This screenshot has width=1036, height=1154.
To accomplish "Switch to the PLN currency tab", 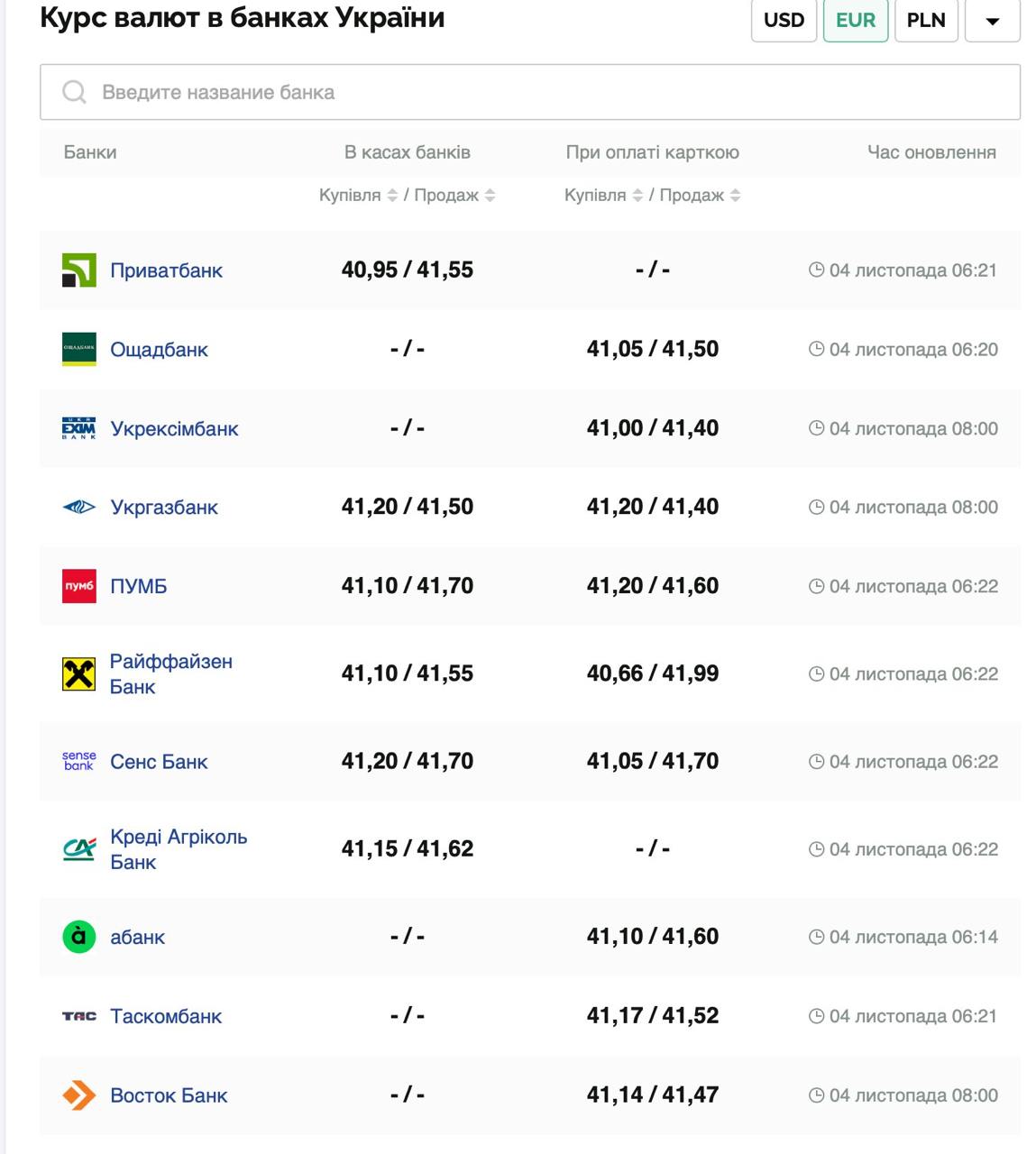I will point(926,21).
